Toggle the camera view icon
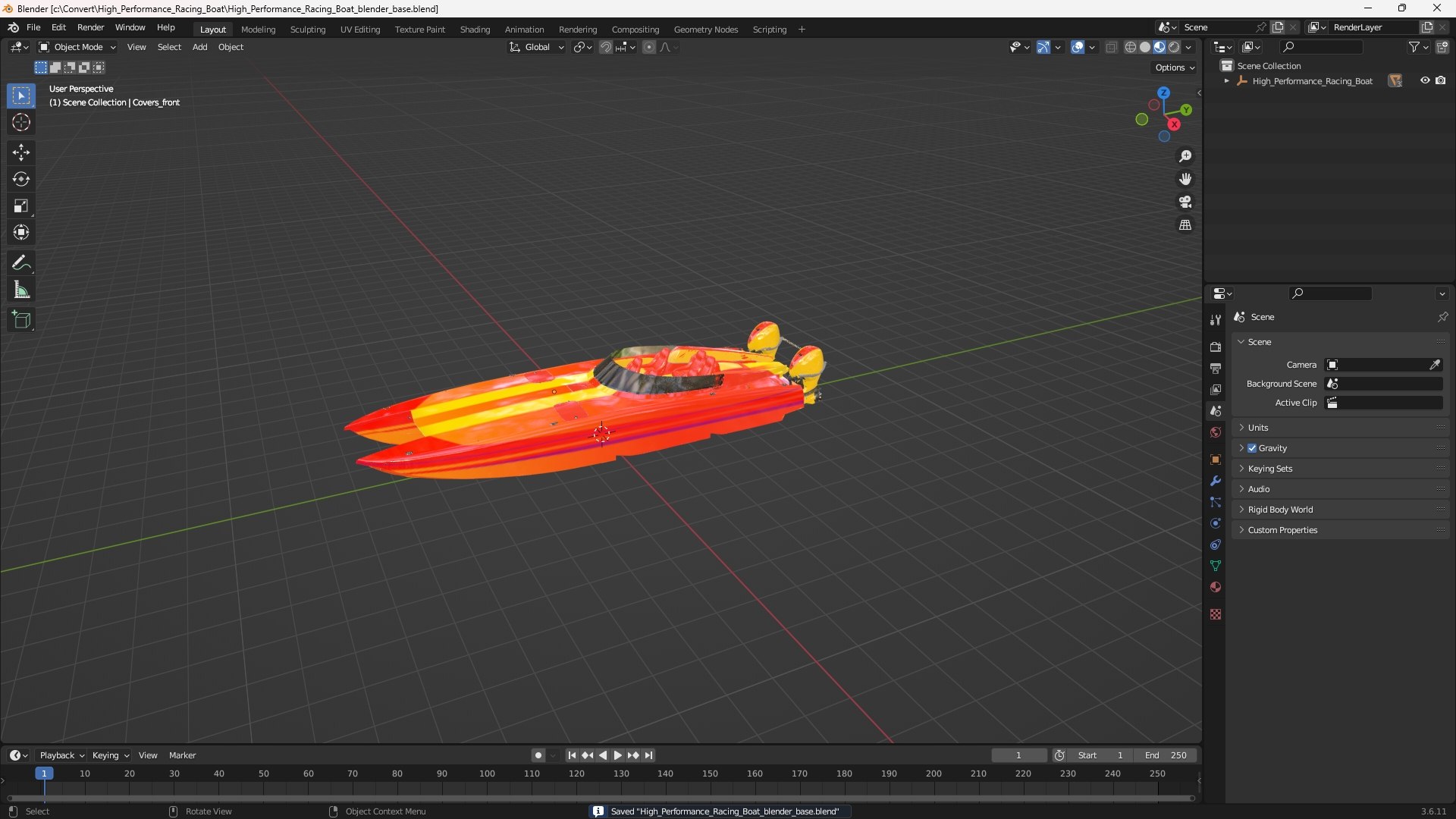Screen dimensions: 1456x819 point(1185,202)
